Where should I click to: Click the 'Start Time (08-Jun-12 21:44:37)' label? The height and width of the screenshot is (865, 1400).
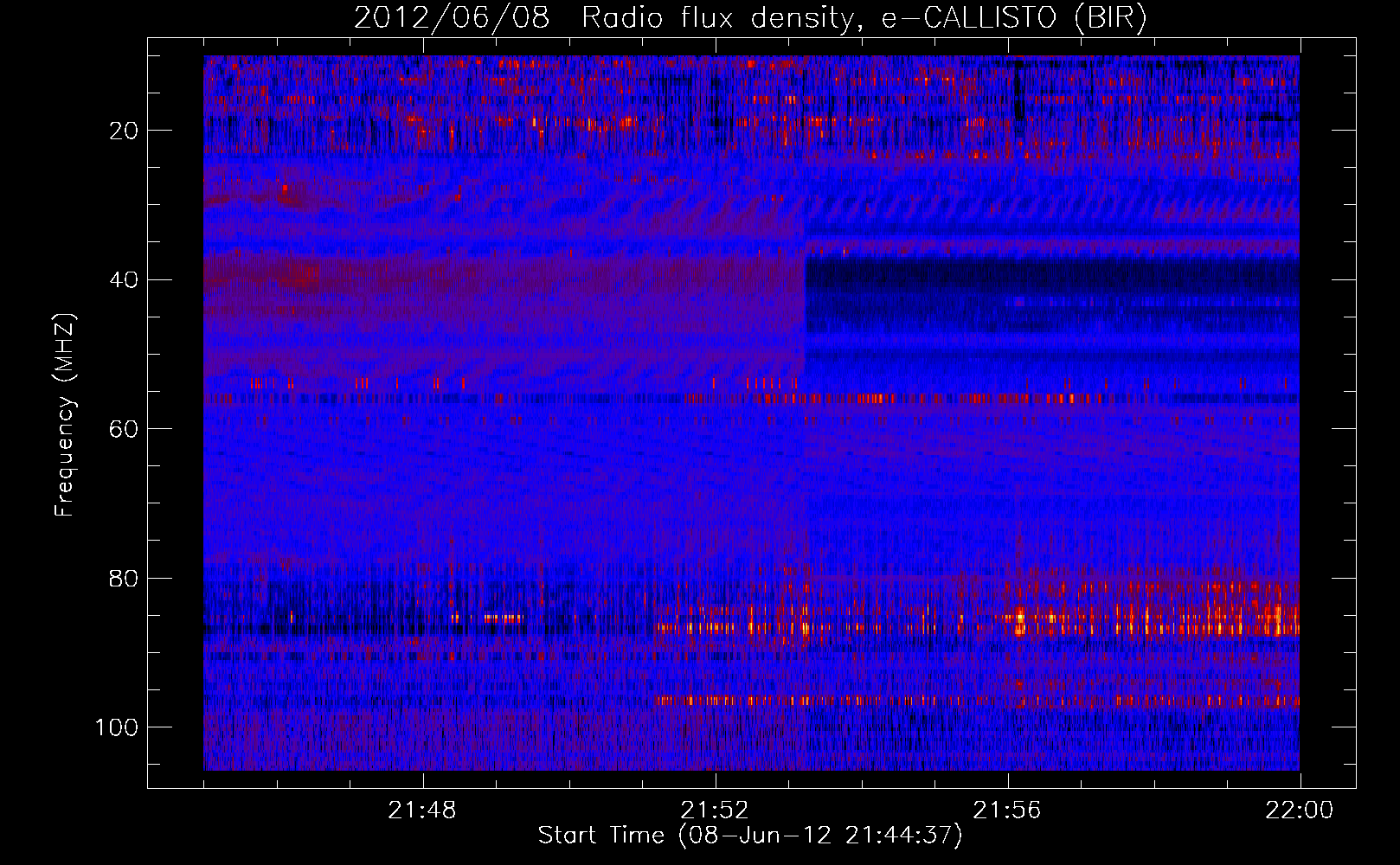click(750, 836)
